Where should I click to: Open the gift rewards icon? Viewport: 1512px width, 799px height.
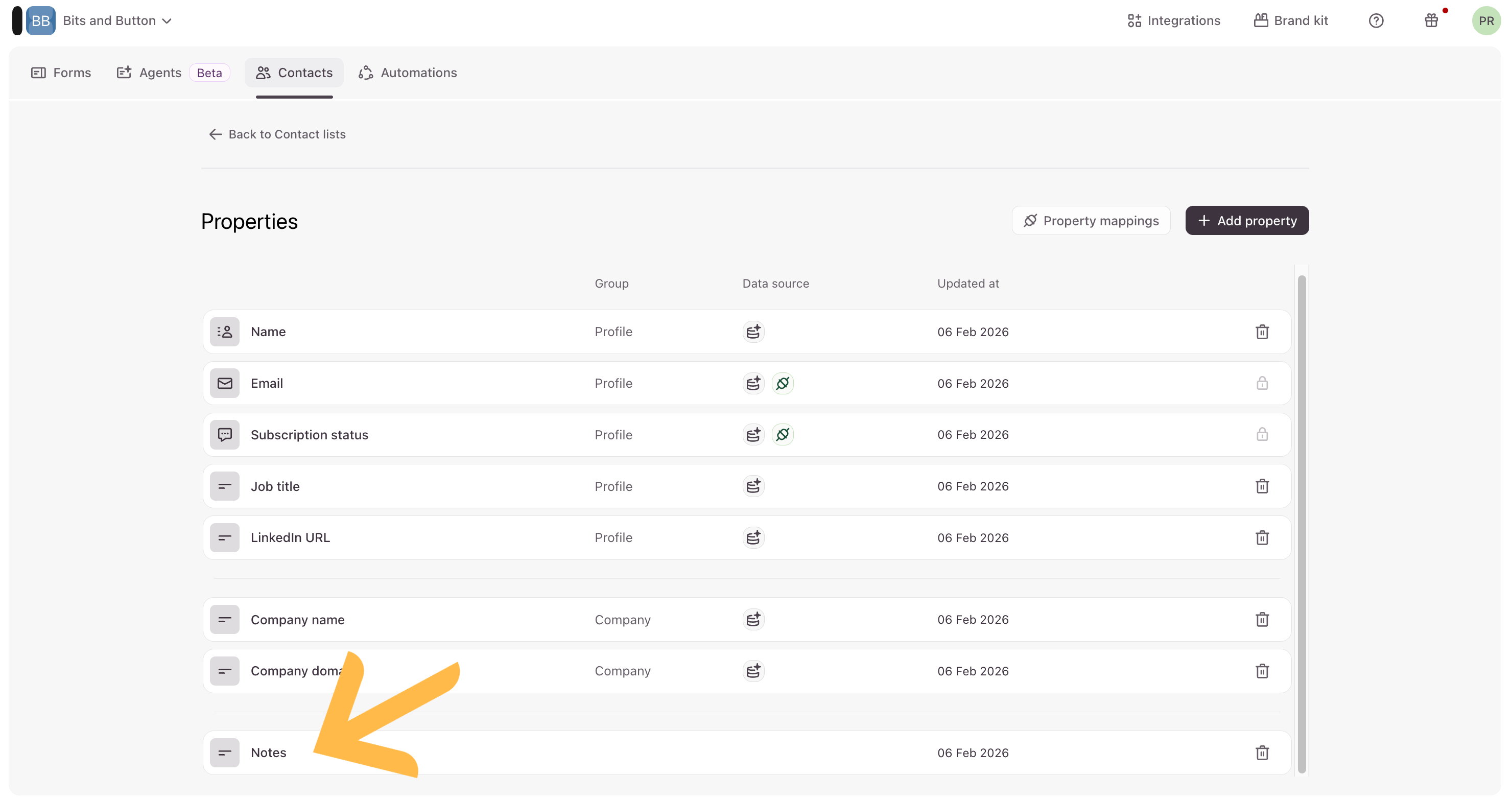click(x=1431, y=21)
